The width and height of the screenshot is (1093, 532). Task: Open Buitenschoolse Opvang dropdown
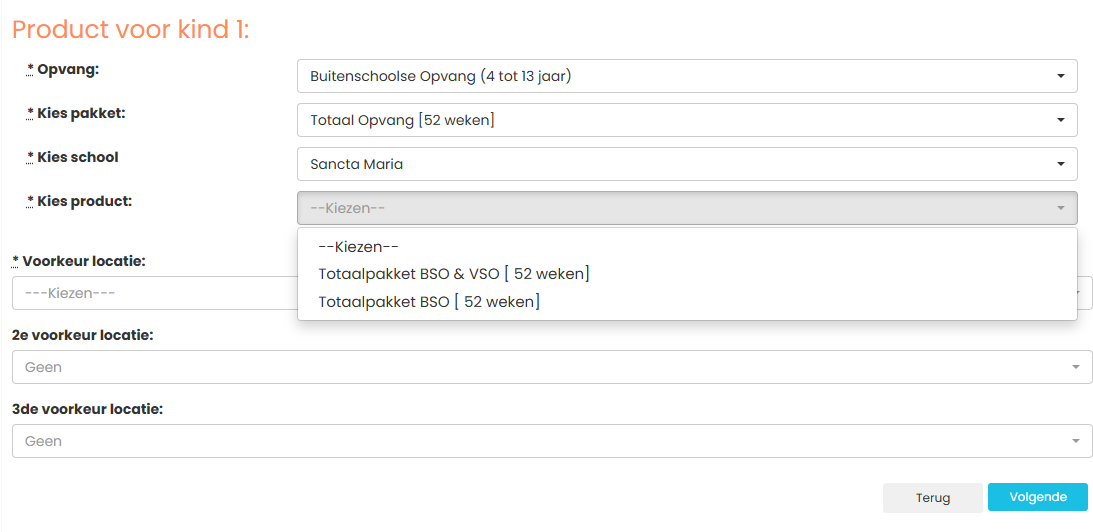687,76
